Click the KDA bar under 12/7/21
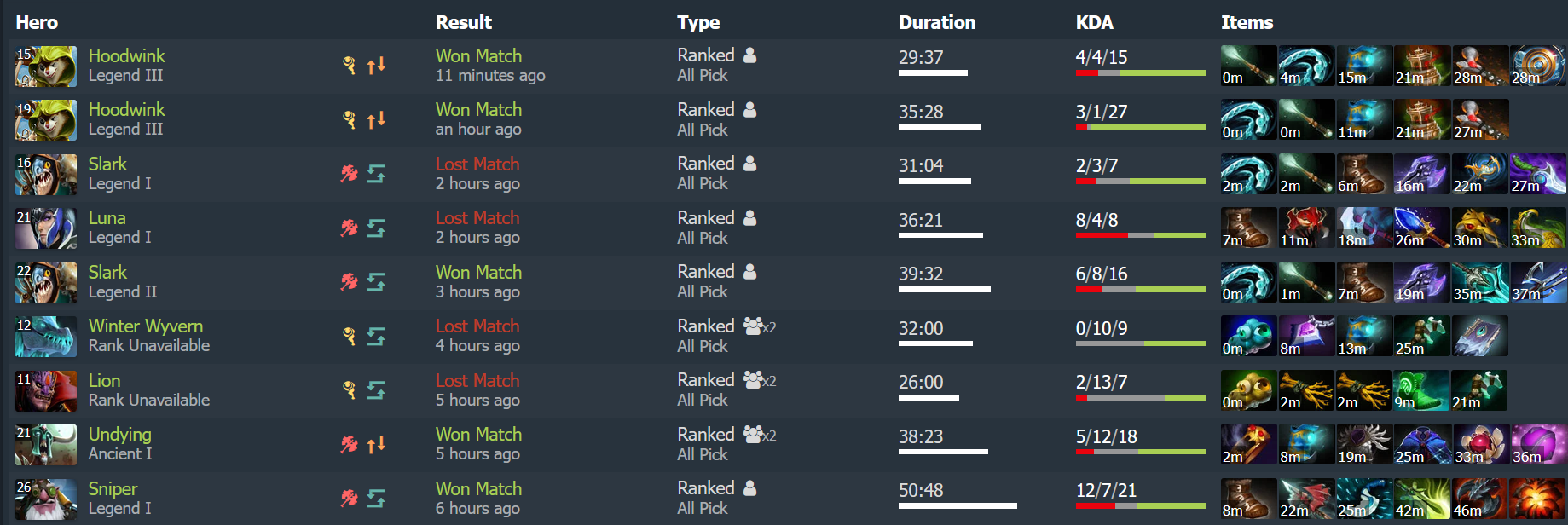The image size is (1568, 525). pos(1141,506)
